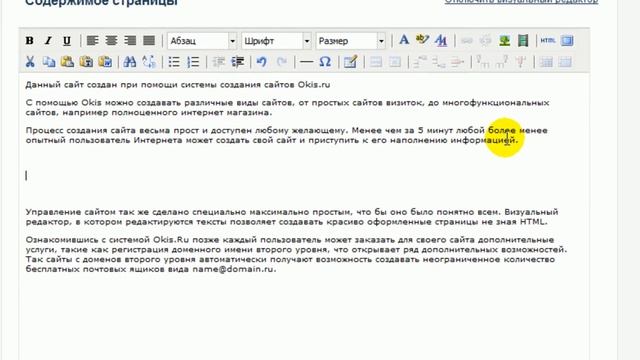The height and width of the screenshot is (360, 640).
Task: Click the insert link chain icon
Action: [x=467, y=40]
